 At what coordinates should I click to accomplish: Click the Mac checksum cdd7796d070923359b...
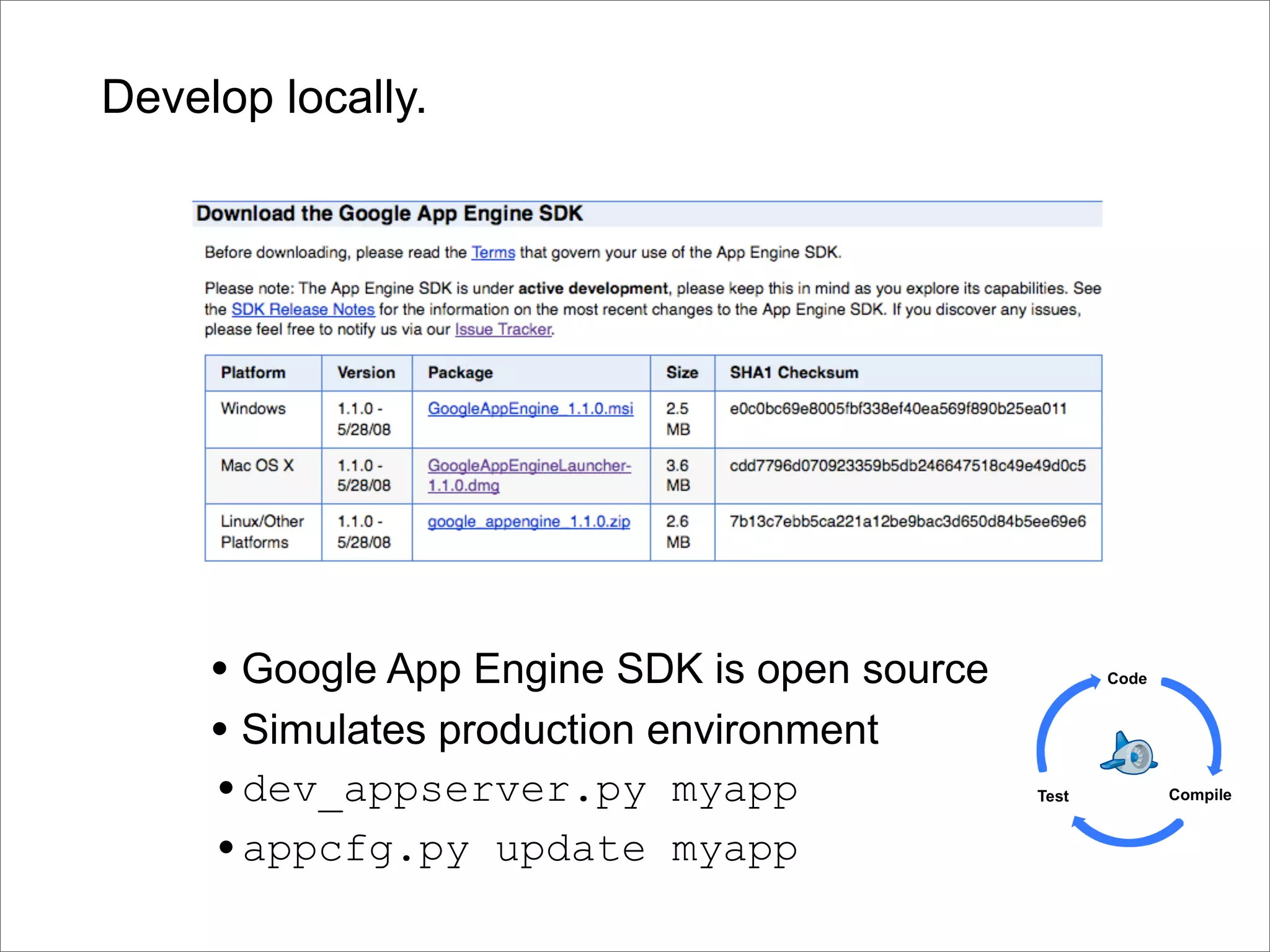(x=908, y=465)
